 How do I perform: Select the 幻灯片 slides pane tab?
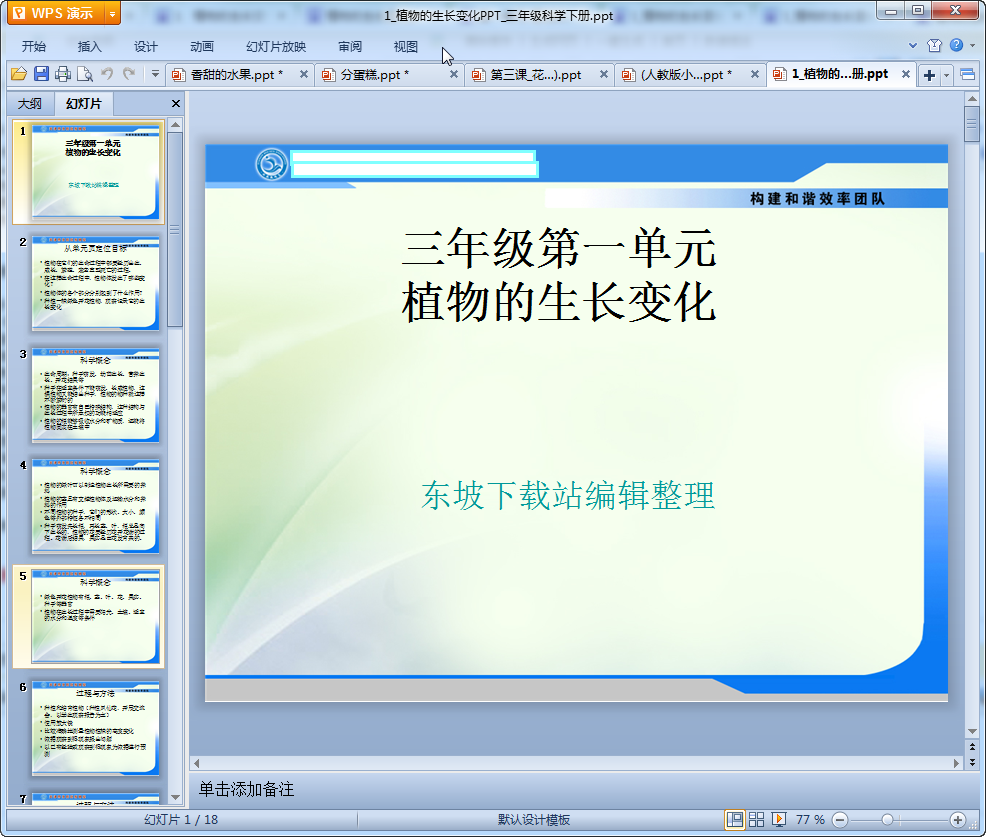click(83, 103)
